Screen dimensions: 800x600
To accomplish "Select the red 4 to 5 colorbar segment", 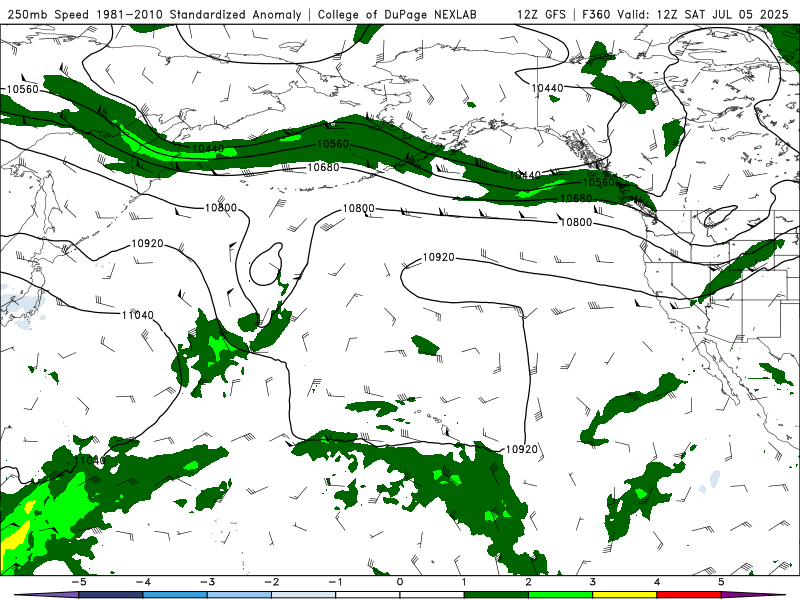I will coord(689,595).
